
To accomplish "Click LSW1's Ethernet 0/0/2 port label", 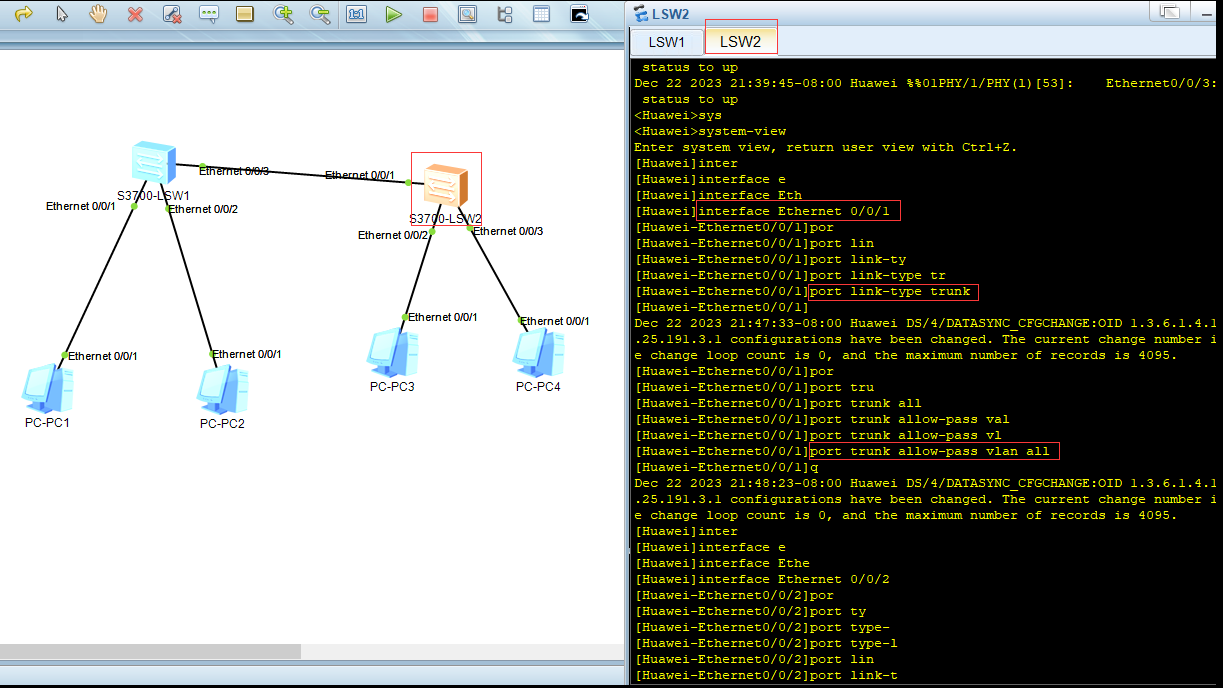I will [203, 209].
